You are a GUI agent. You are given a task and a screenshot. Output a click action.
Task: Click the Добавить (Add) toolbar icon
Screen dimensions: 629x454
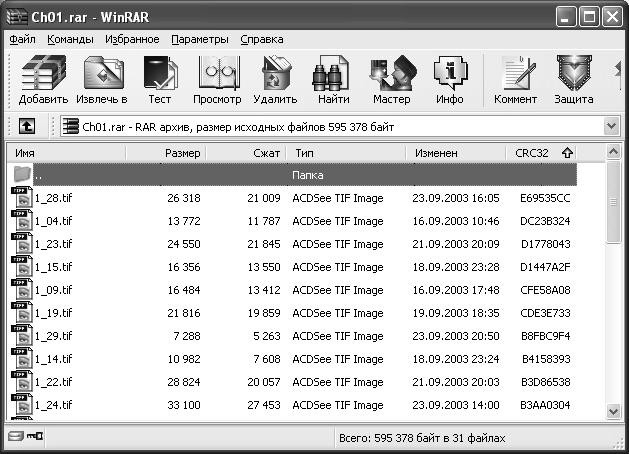point(43,78)
